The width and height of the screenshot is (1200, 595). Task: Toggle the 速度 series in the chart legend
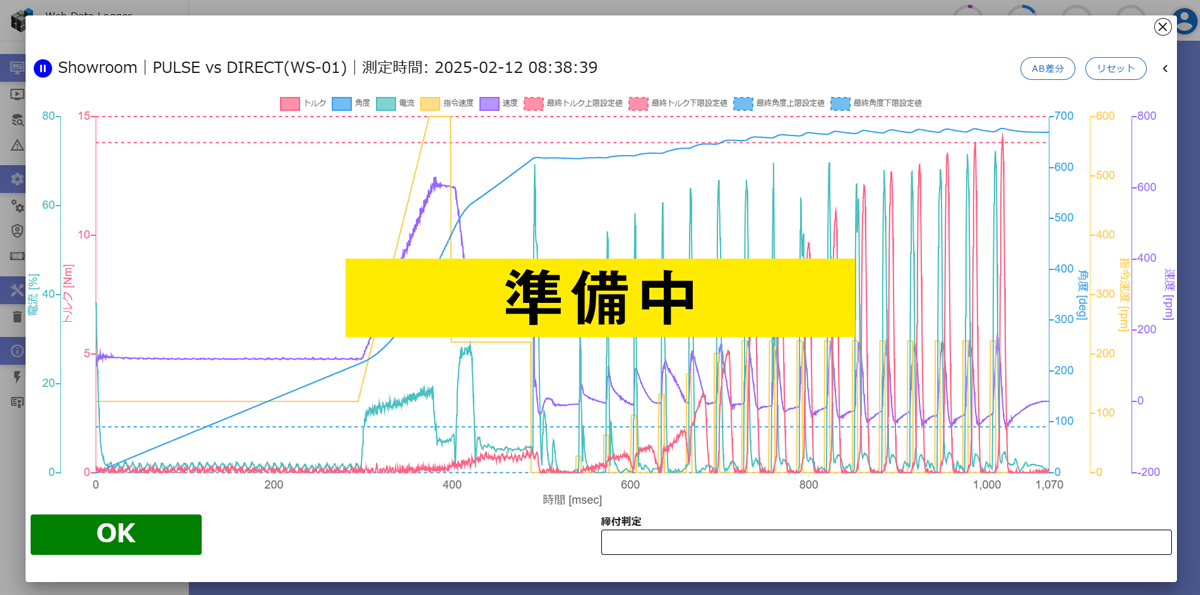tap(500, 103)
